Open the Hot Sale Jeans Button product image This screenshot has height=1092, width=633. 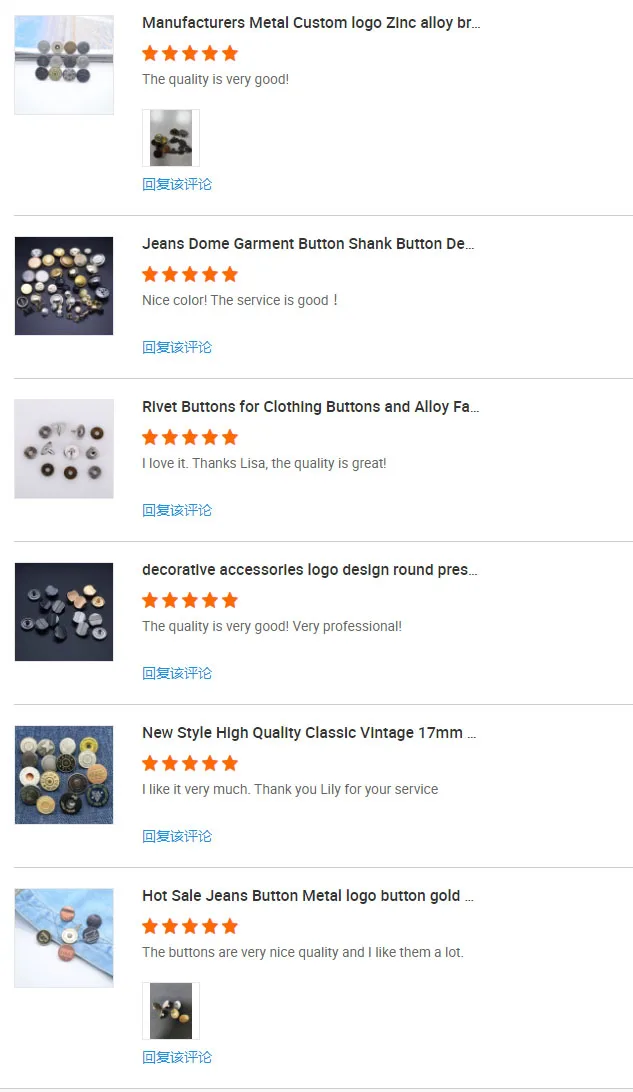point(64,938)
